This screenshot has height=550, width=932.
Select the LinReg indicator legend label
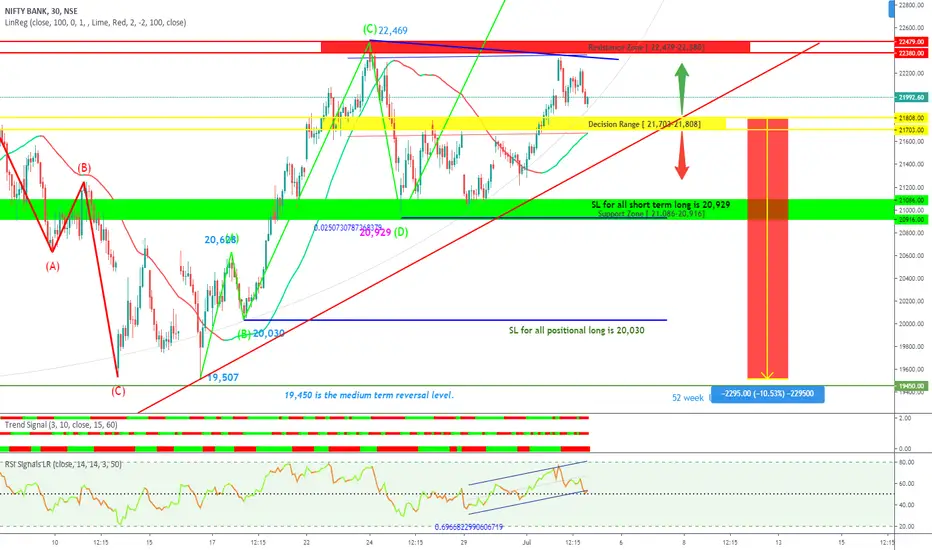[95, 23]
